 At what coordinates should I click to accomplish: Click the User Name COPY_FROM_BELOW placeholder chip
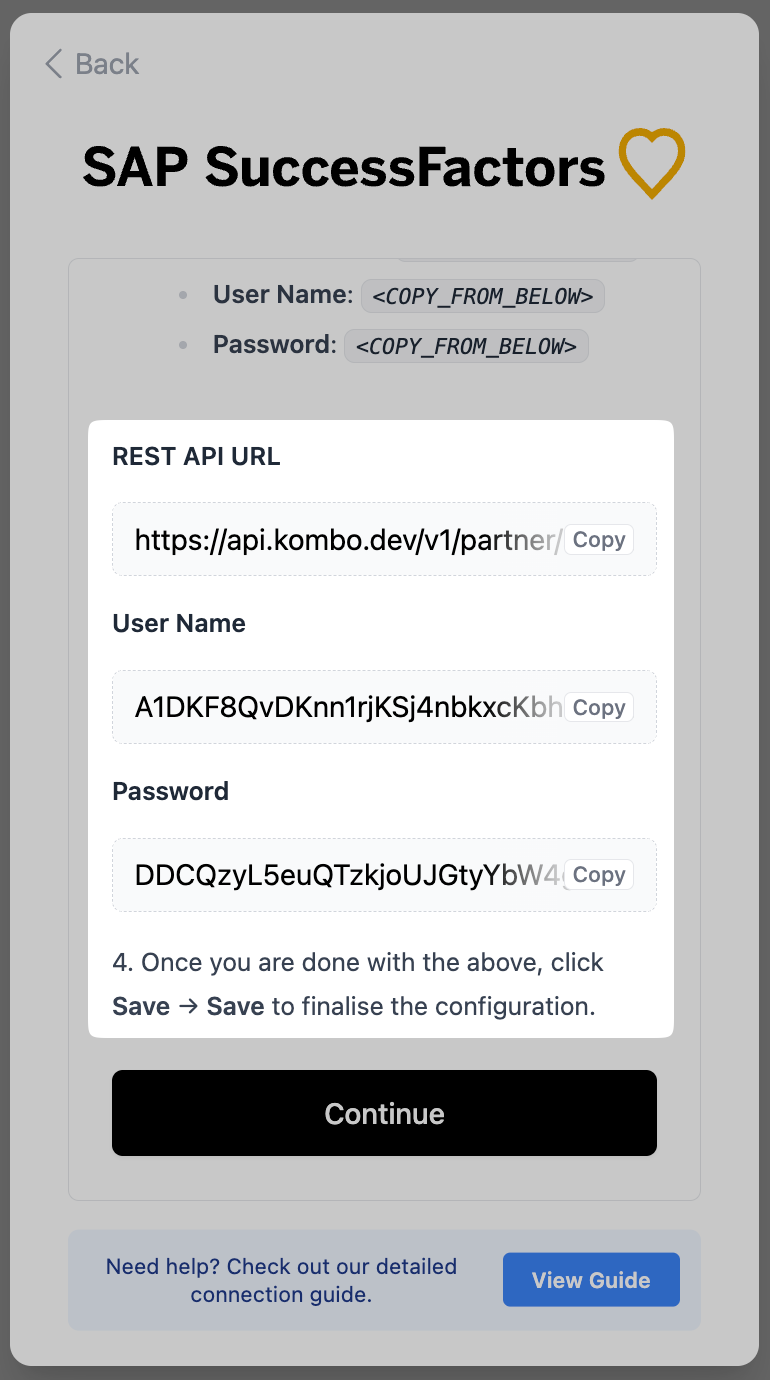[x=483, y=296]
